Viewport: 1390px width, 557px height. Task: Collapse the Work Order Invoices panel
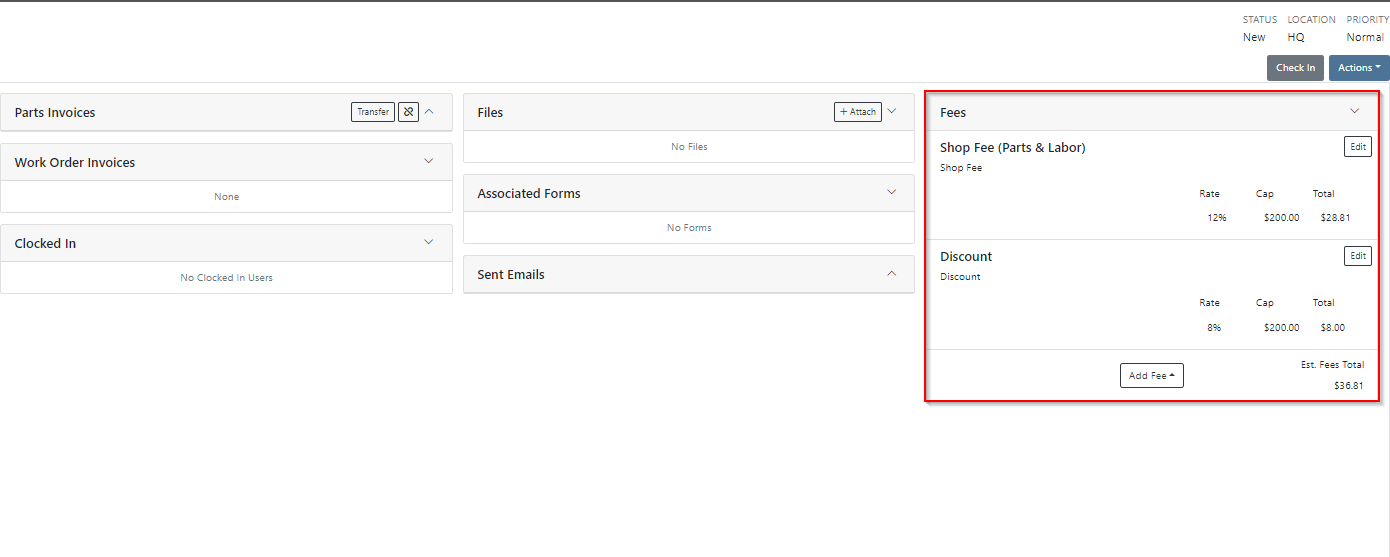tap(429, 161)
